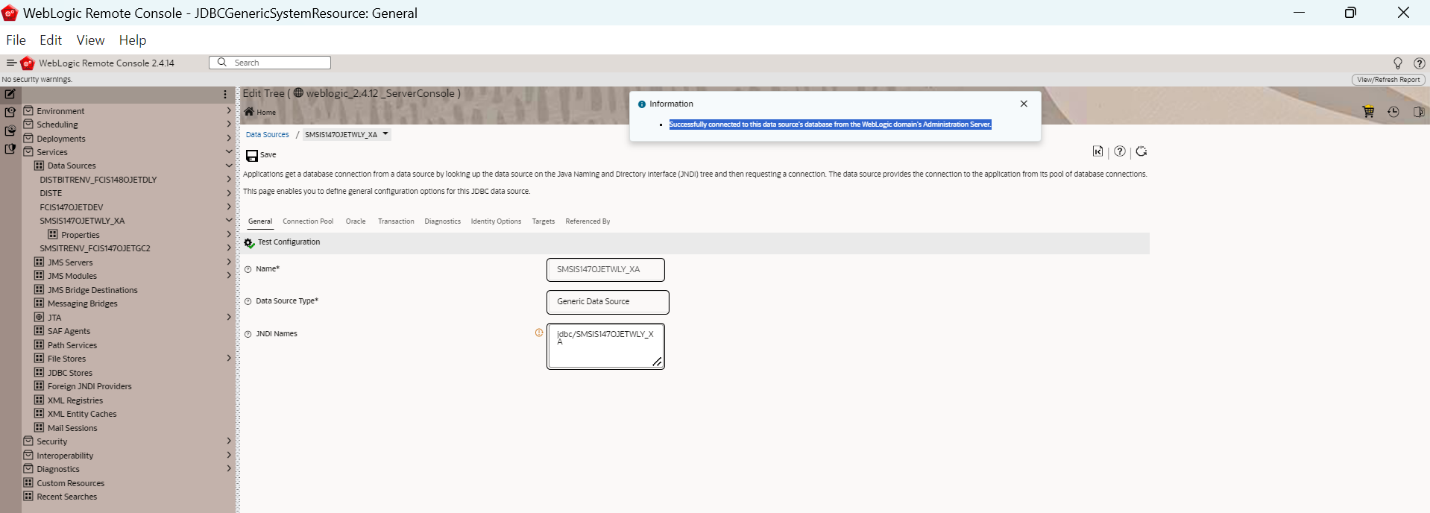Image resolution: width=1430 pixels, height=513 pixels.
Task: Switch to the Diagnostics tab
Action: 442,221
